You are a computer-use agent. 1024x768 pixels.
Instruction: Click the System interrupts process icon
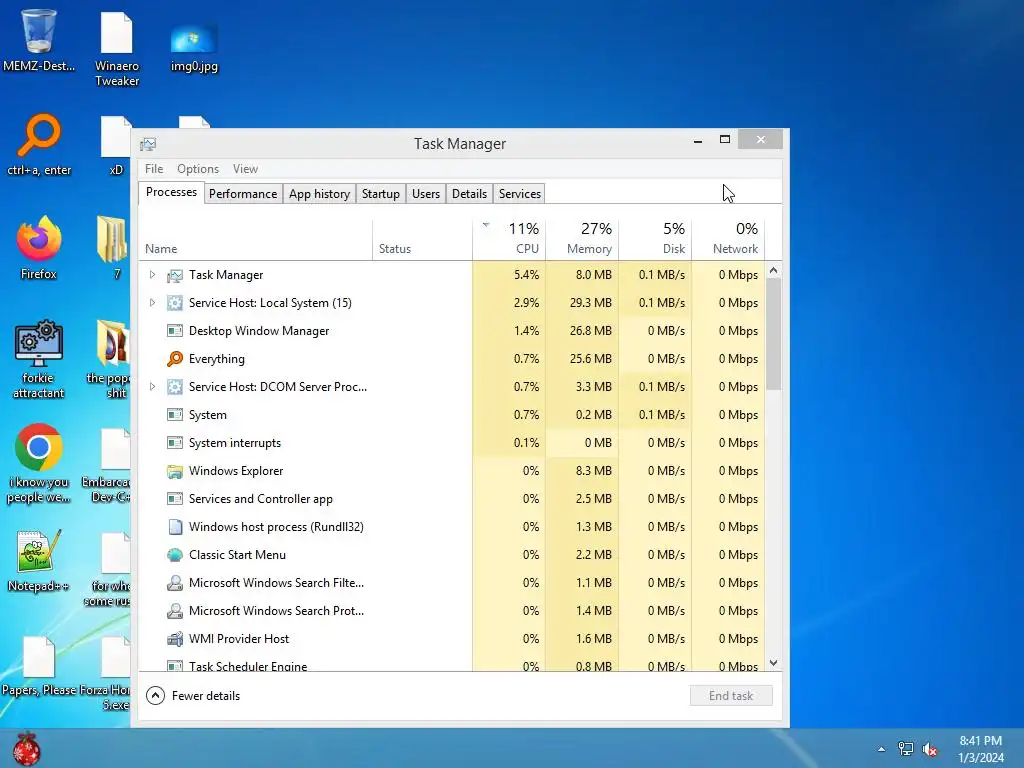click(174, 443)
